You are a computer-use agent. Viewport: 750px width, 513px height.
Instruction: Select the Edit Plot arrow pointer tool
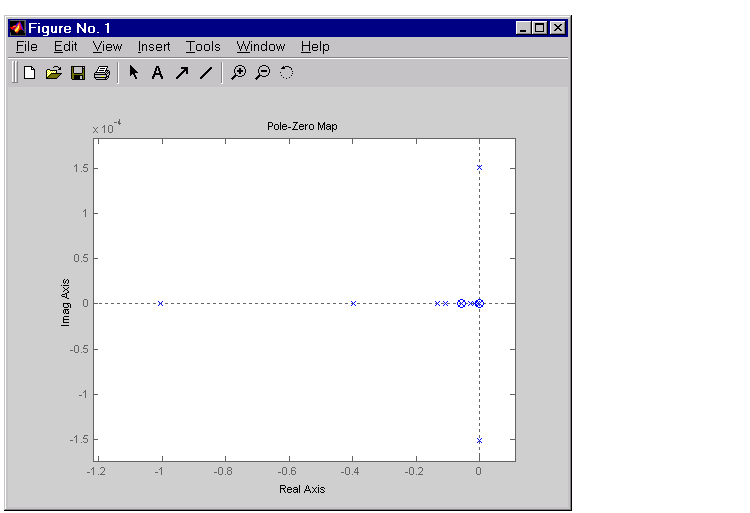(x=134, y=72)
